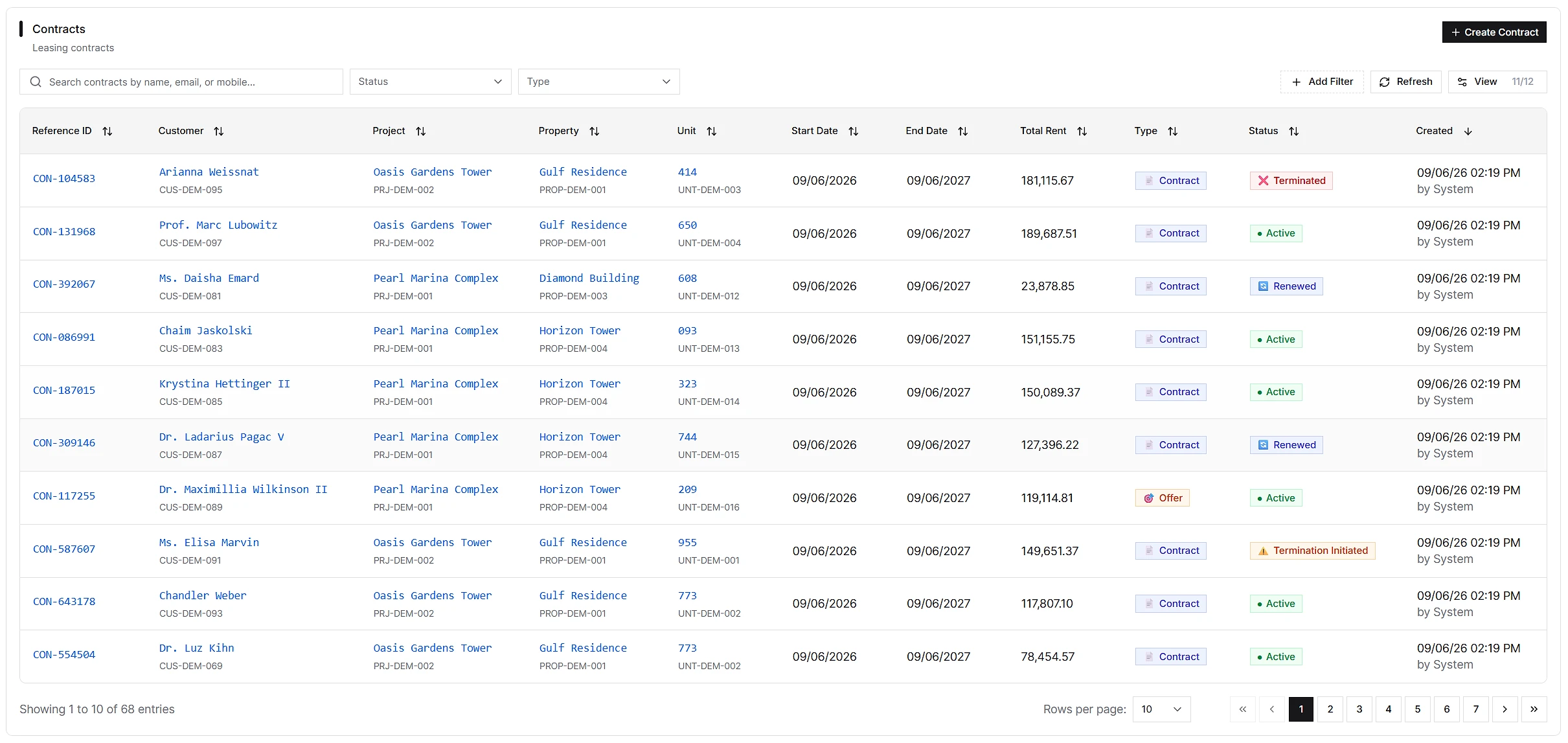Go to previous page chevron
Viewport: 1568px width, 743px height.
[x=1272, y=709]
